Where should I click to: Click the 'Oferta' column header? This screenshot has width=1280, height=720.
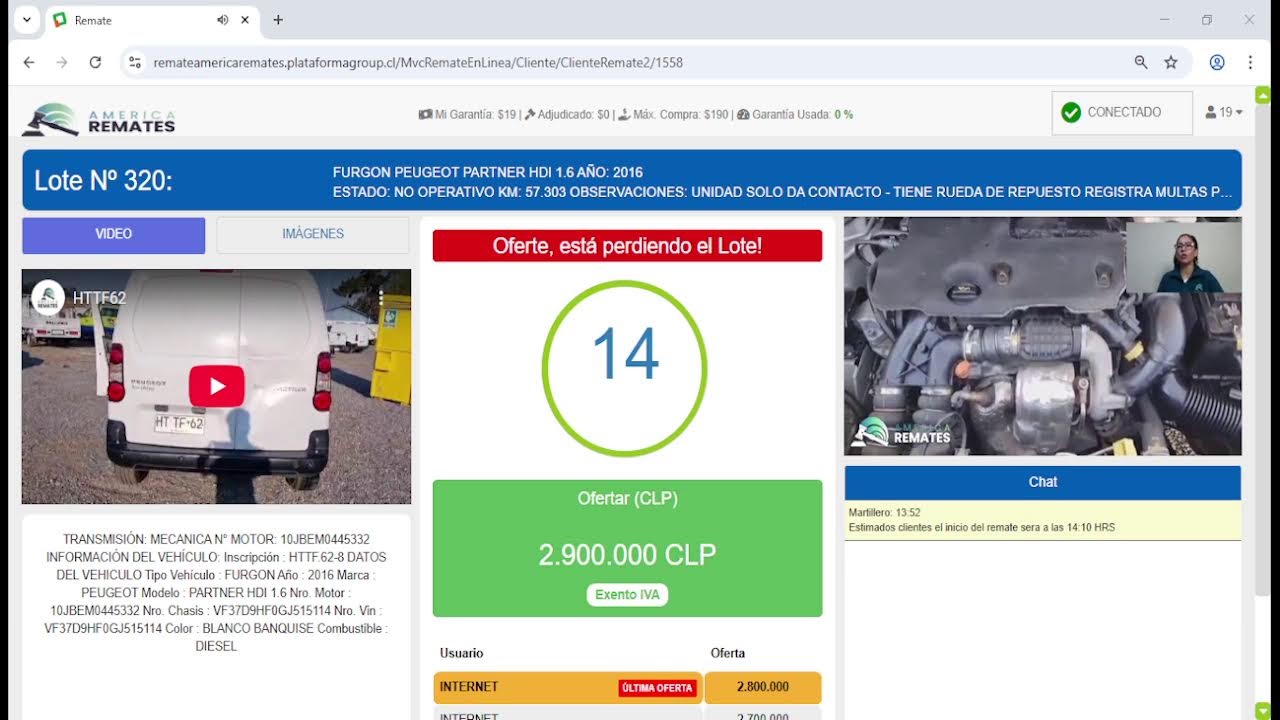pyautogui.click(x=728, y=653)
